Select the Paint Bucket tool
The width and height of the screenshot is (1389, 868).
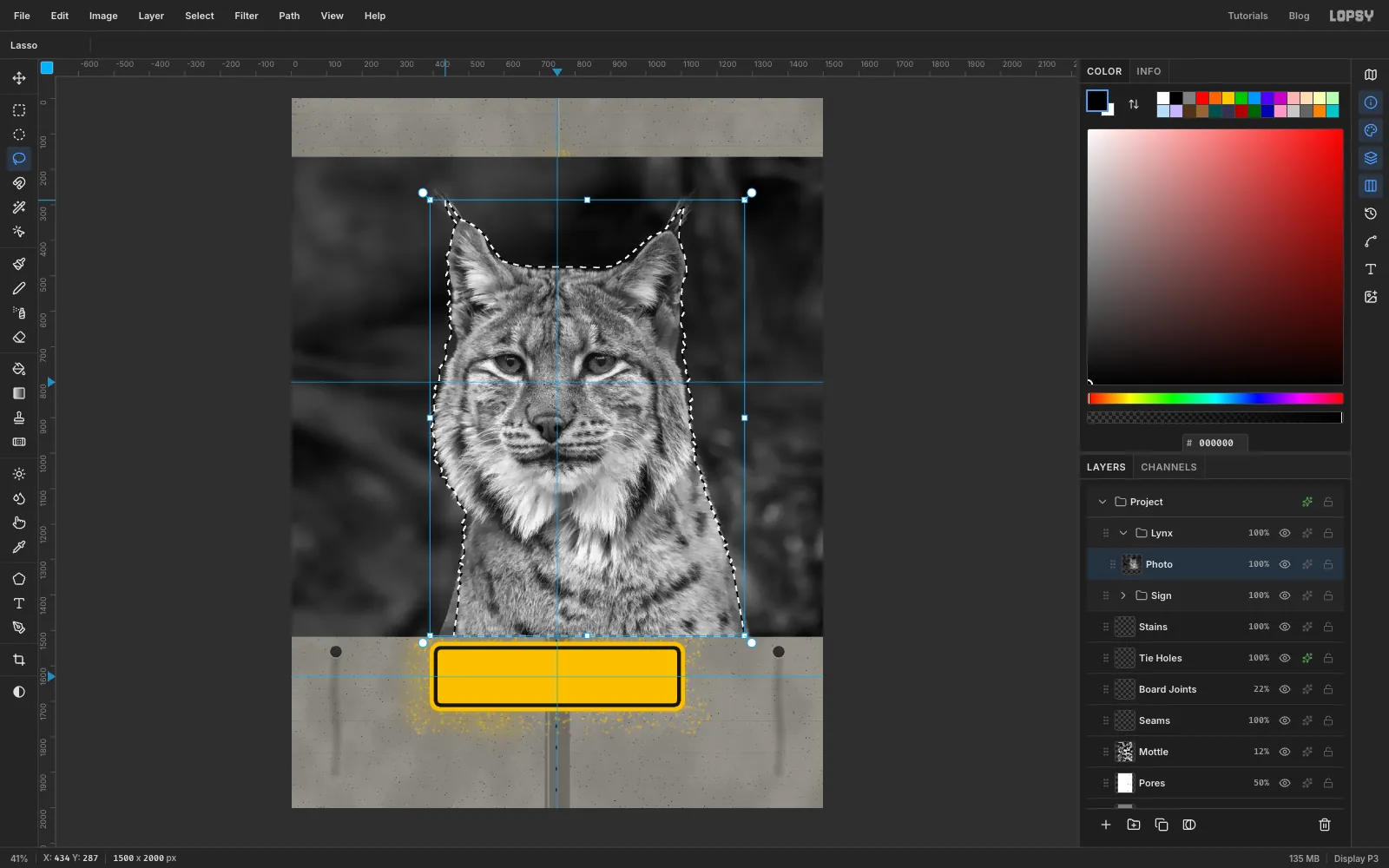click(x=19, y=369)
